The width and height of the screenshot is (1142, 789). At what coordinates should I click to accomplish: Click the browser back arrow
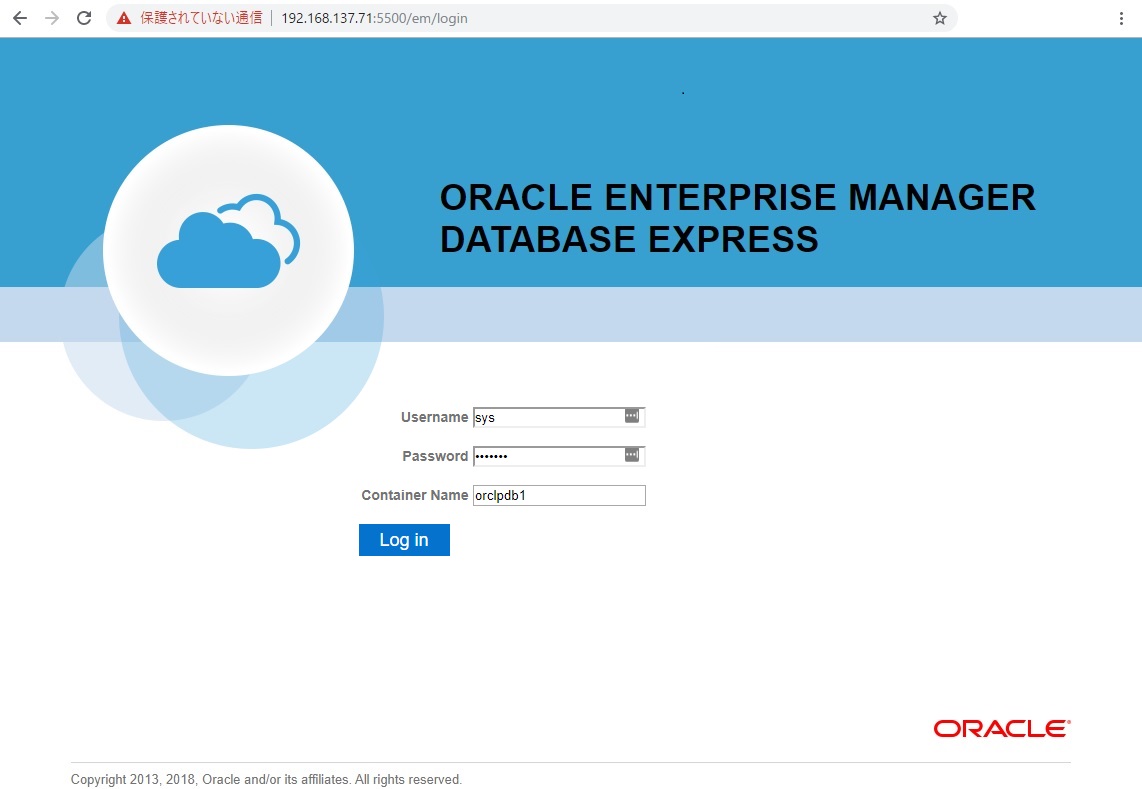(x=20, y=17)
